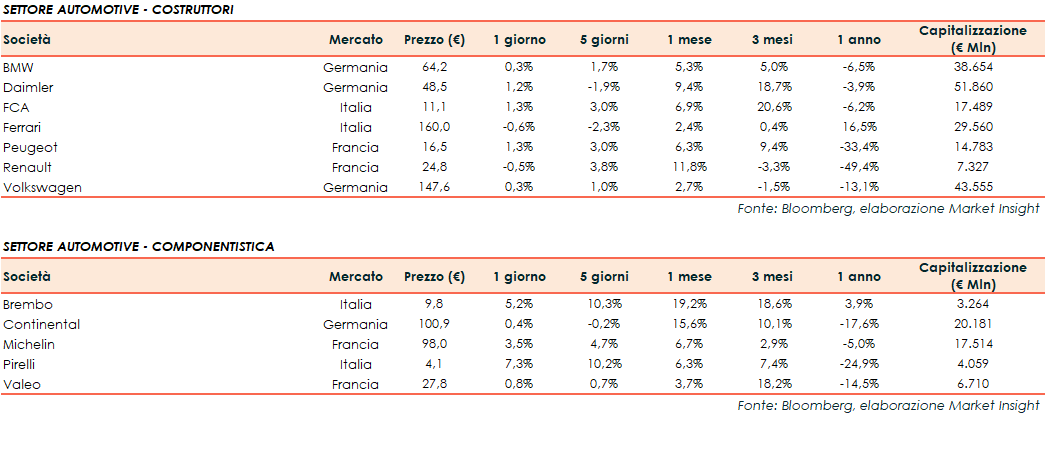Click Mercato header in the Componentistica table
Viewport: 1045px width, 460px height.
tap(356, 277)
